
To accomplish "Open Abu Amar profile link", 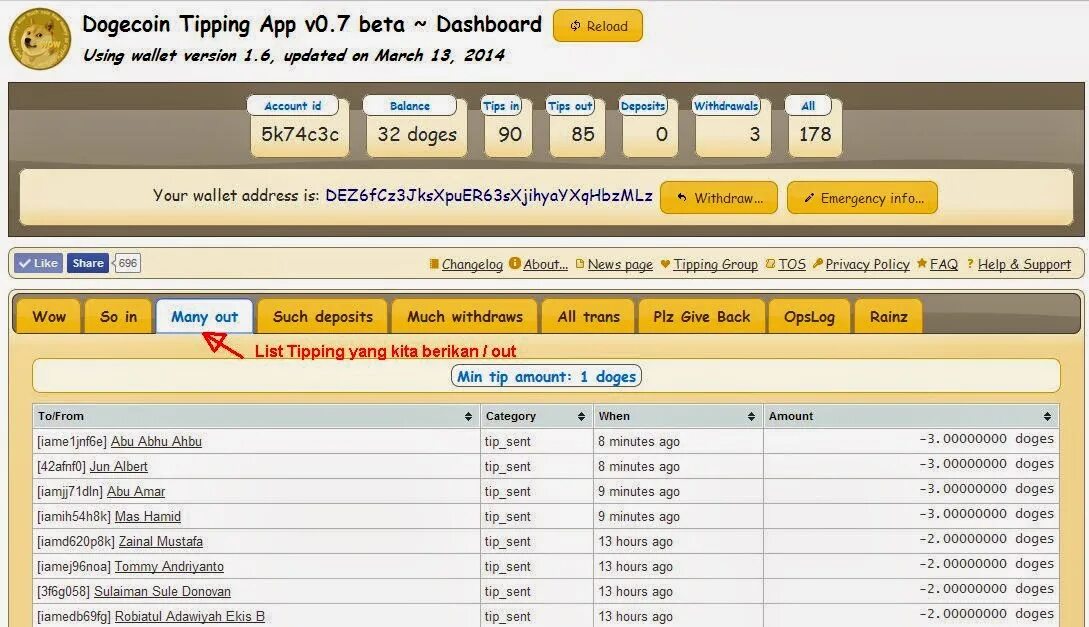I will 136,492.
